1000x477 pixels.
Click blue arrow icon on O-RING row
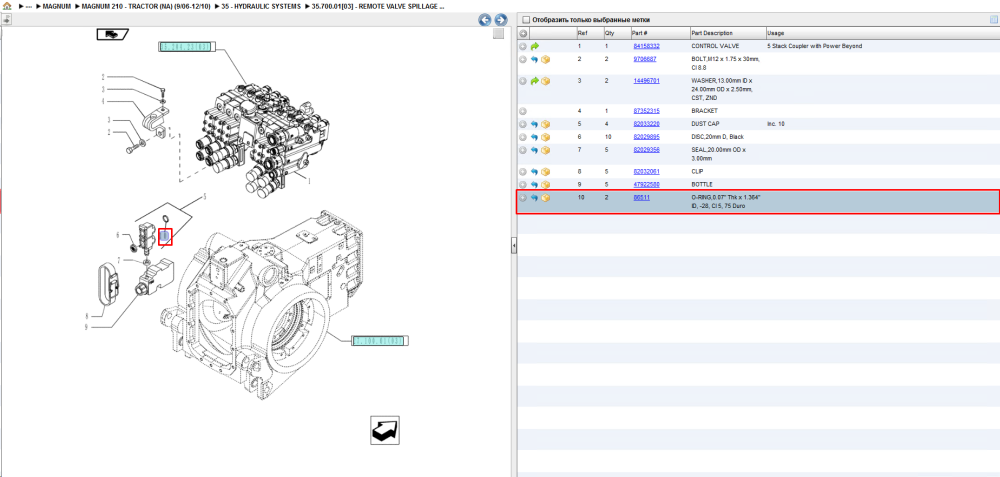point(534,198)
